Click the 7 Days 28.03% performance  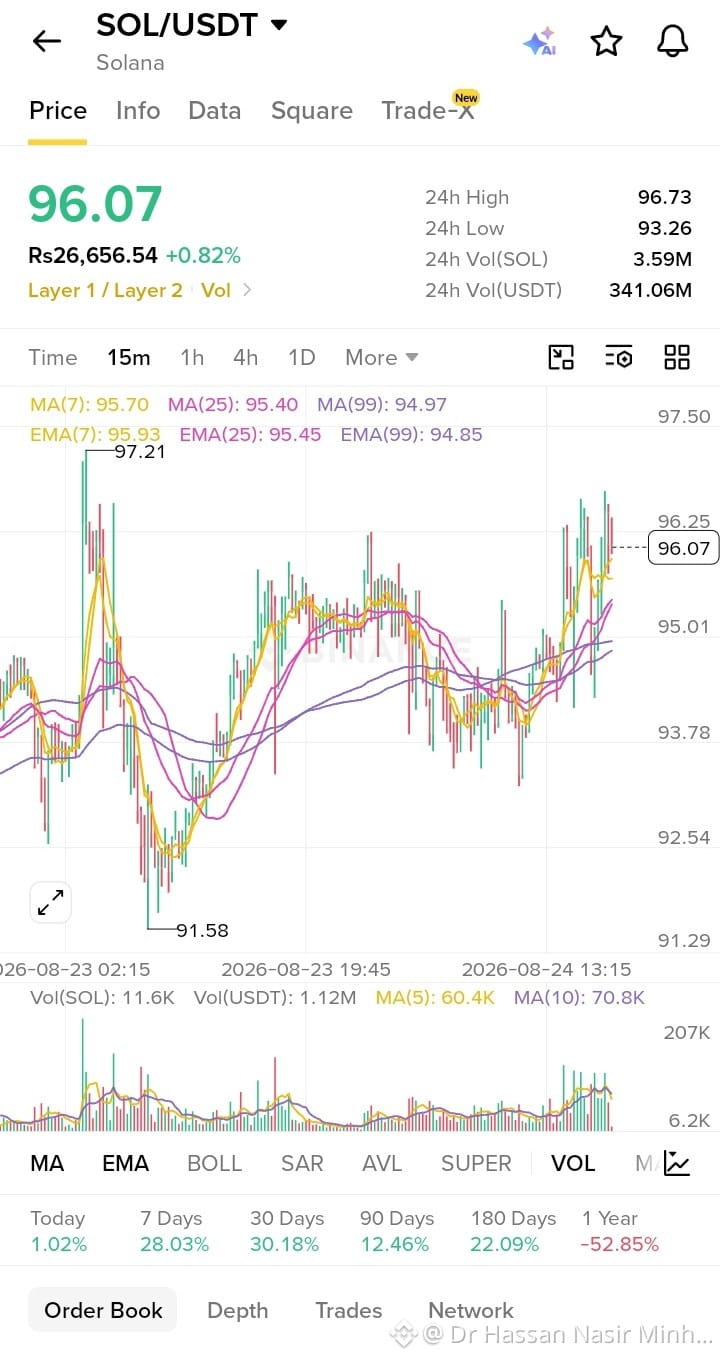pyautogui.click(x=174, y=1231)
